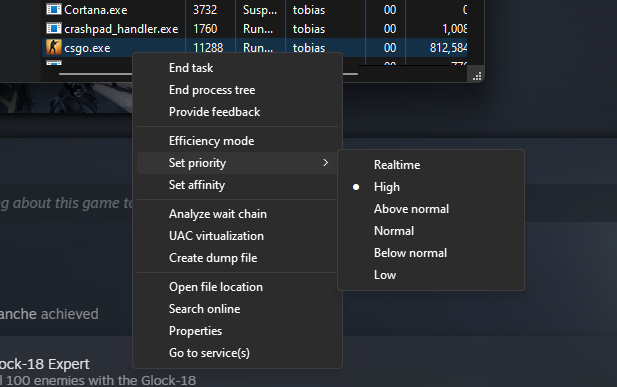The width and height of the screenshot is (617, 387).
Task: Enable Efficiency mode for csgo.exe
Action: point(211,141)
